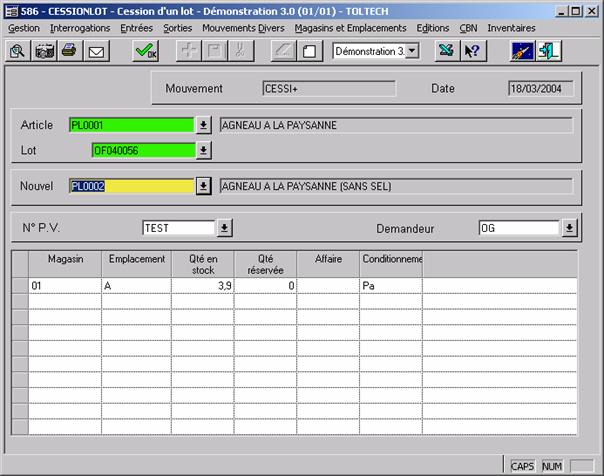Click the context help question-mark icon

(x=472, y=51)
